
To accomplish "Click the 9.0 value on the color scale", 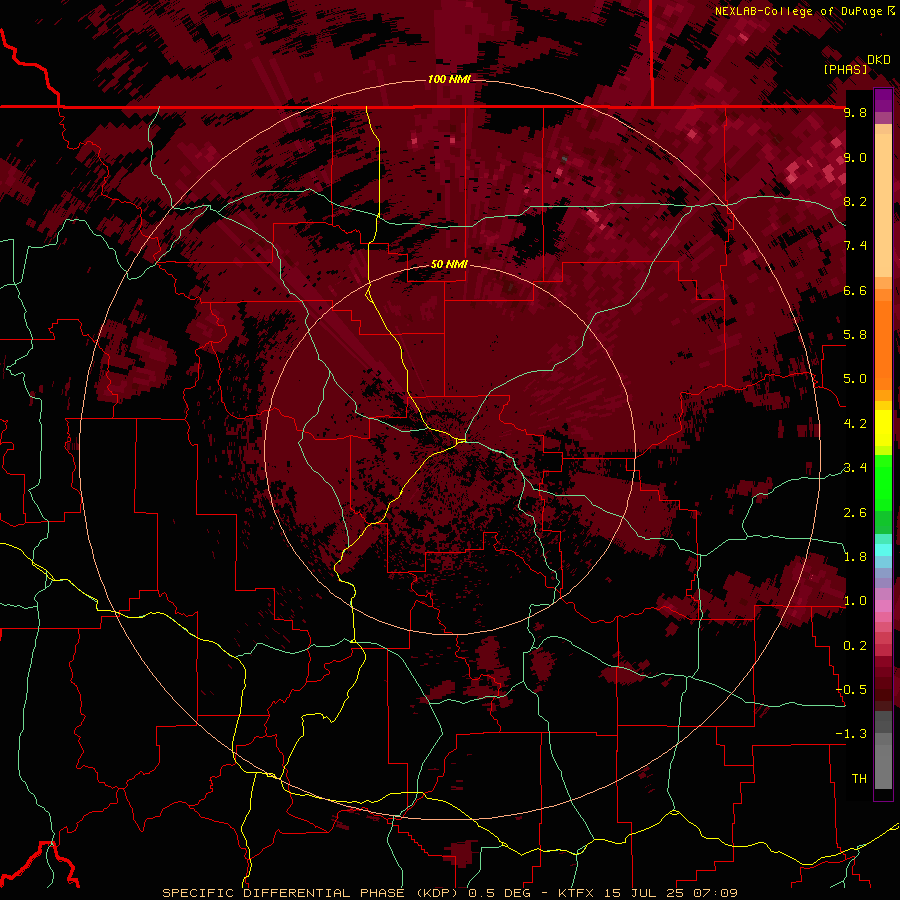I will click(x=855, y=157).
